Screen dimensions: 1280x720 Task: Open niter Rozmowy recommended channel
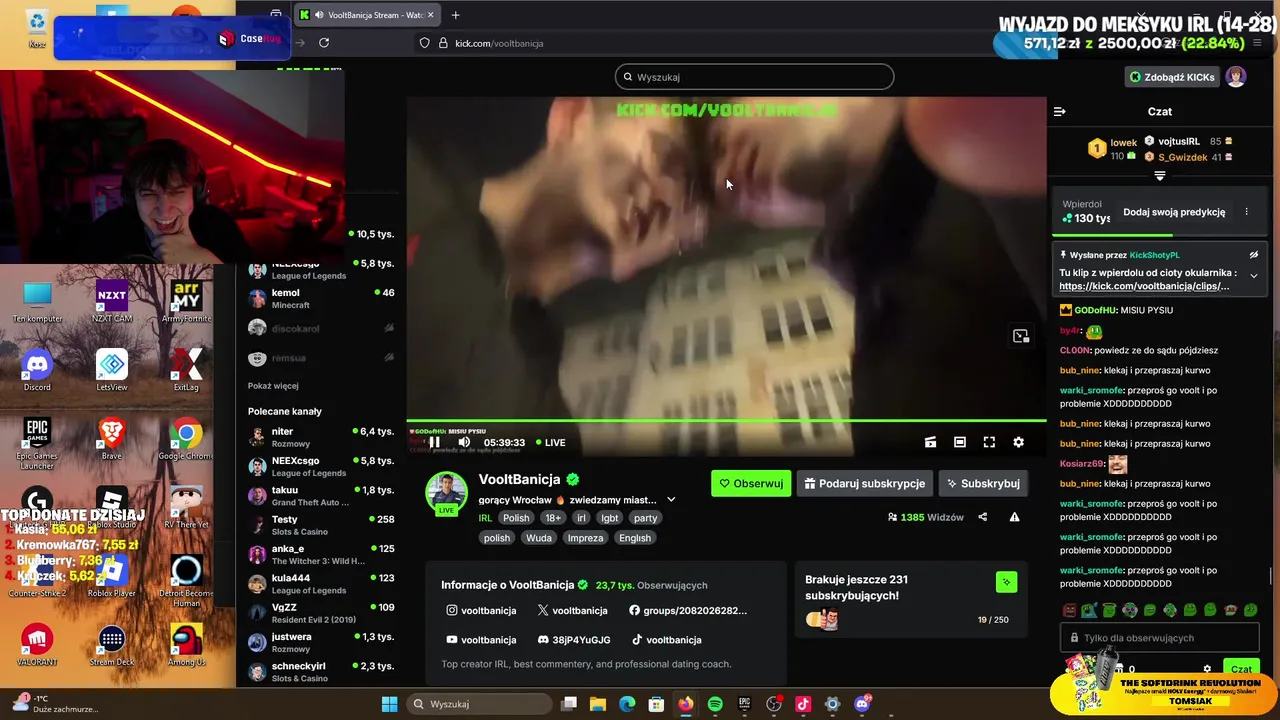coord(321,437)
